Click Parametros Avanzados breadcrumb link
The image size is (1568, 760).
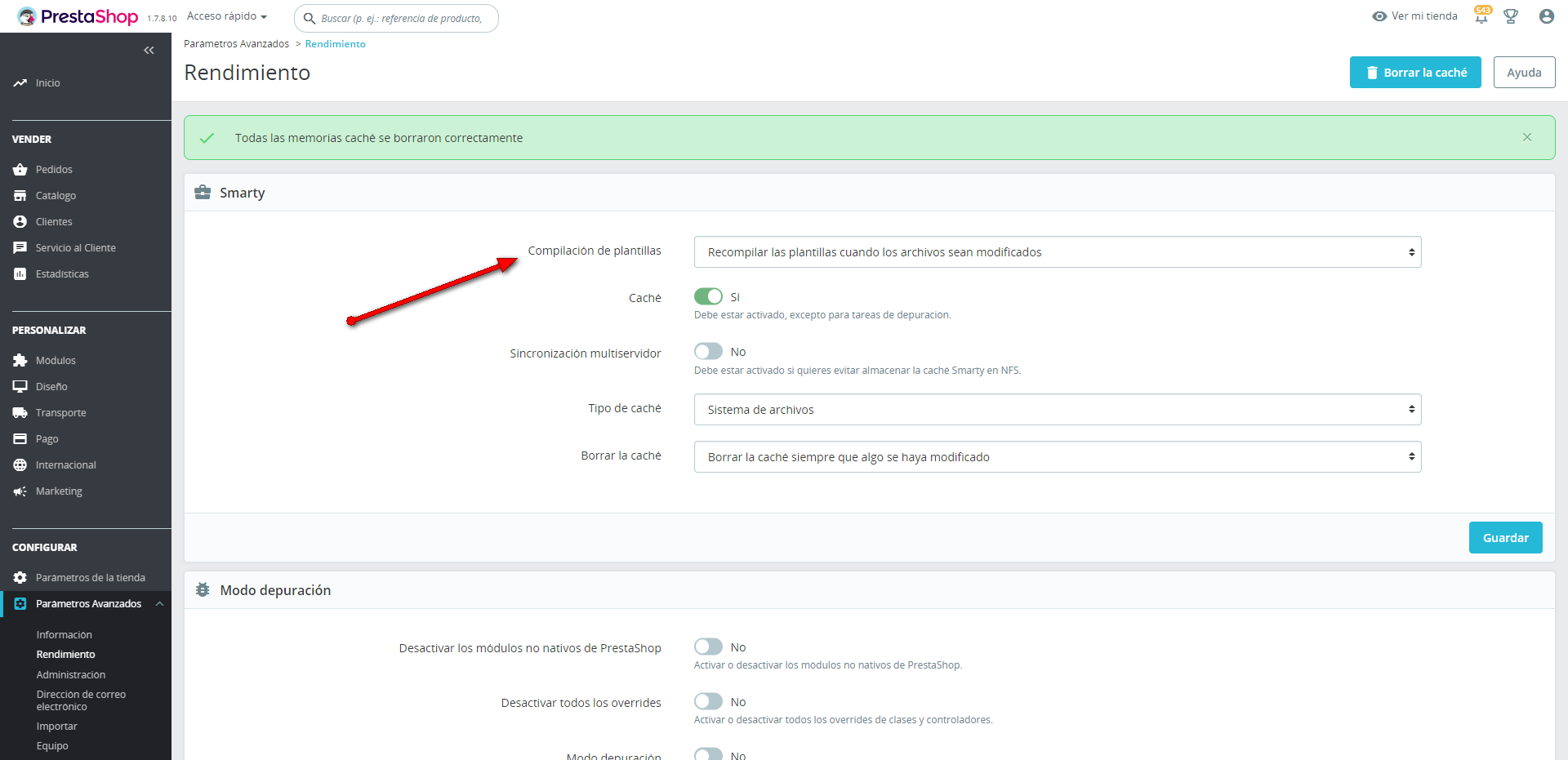click(237, 44)
